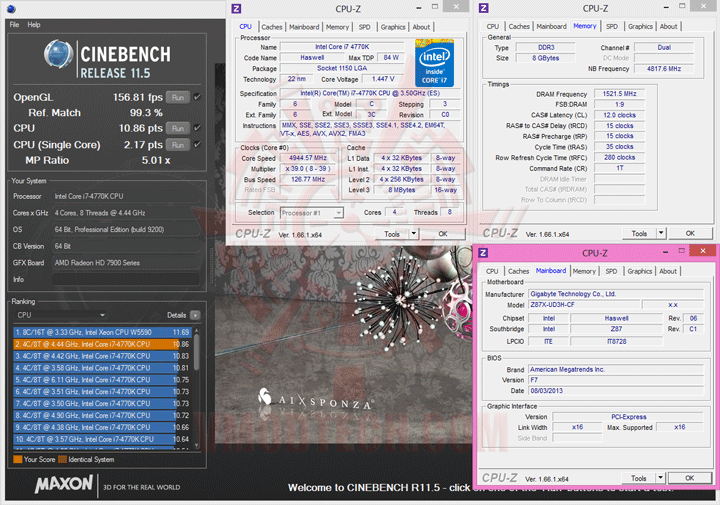Open Mainboard tab in first CPU-Z window
Screen dimensions: 720x505
coord(304,27)
